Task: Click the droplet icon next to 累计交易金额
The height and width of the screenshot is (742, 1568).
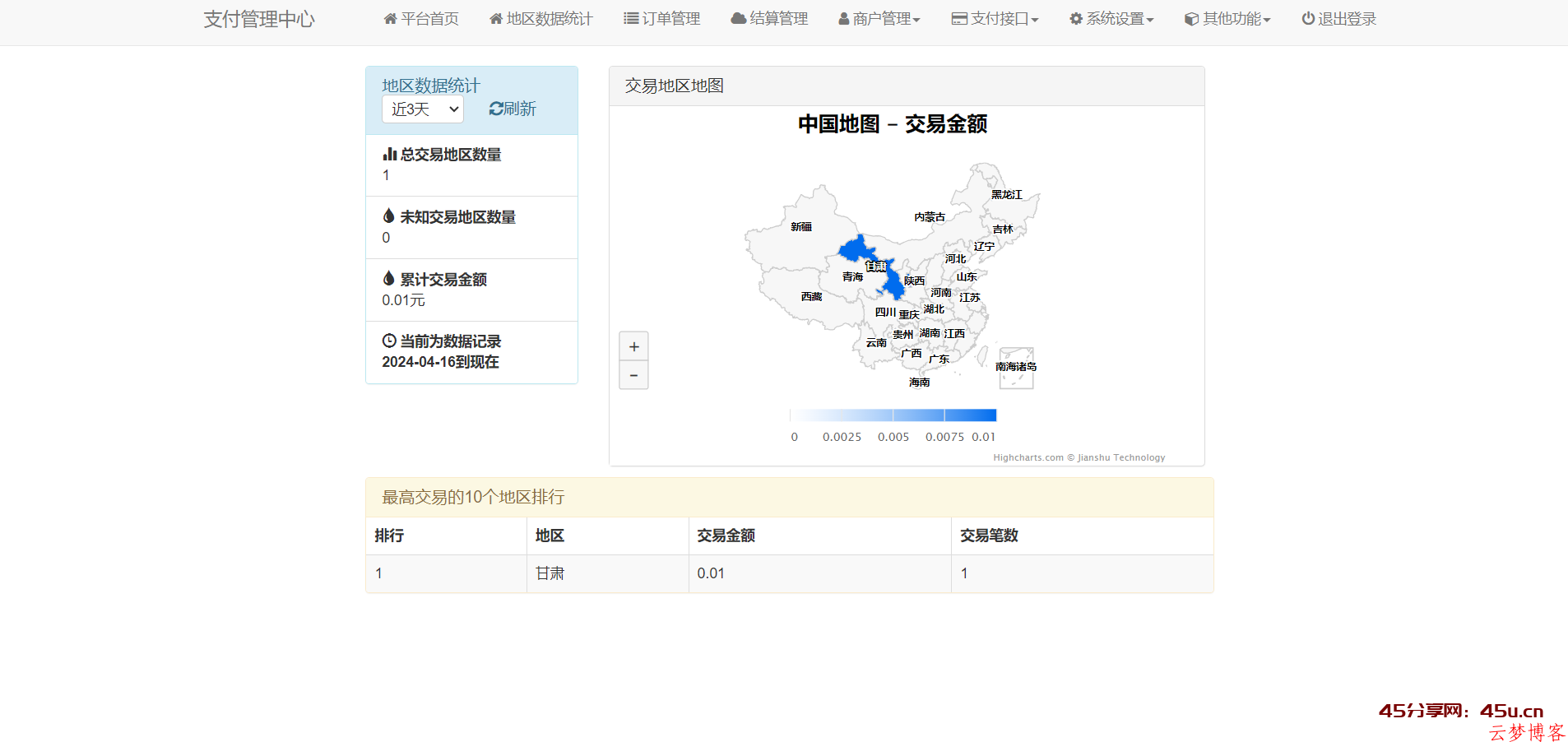Action: [x=389, y=278]
